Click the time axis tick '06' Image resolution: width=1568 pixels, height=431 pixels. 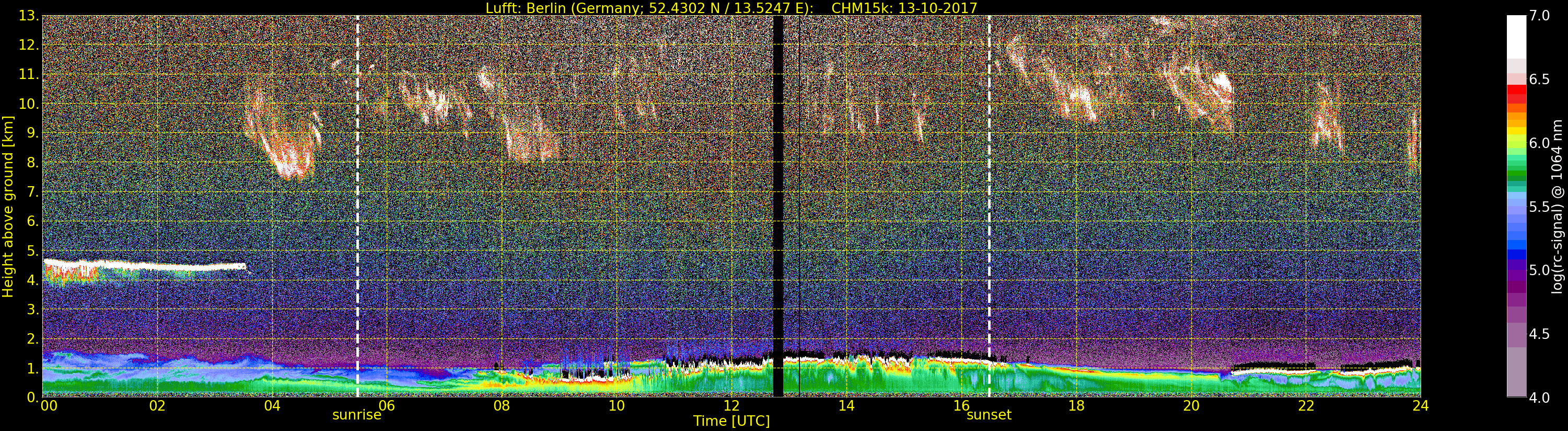coord(387,405)
